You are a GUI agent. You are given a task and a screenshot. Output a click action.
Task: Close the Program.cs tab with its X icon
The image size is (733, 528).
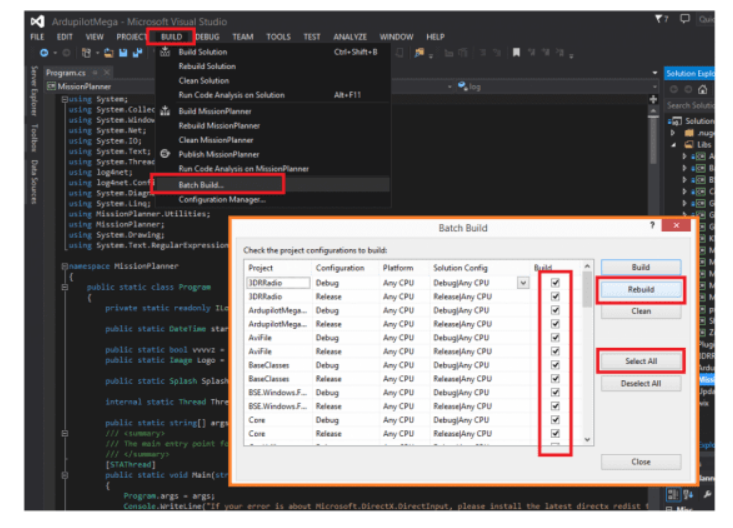point(107,72)
